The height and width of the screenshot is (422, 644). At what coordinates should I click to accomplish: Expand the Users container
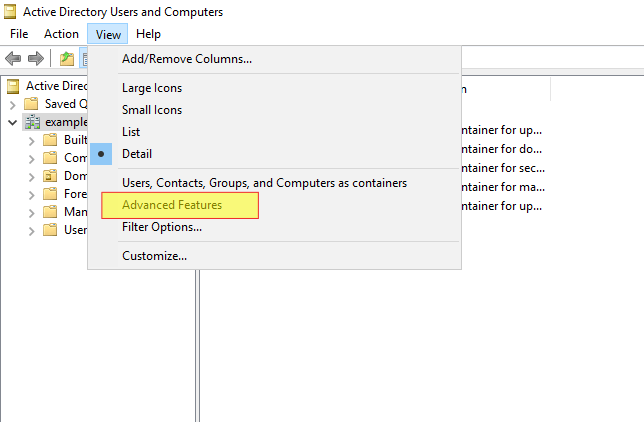(x=32, y=231)
